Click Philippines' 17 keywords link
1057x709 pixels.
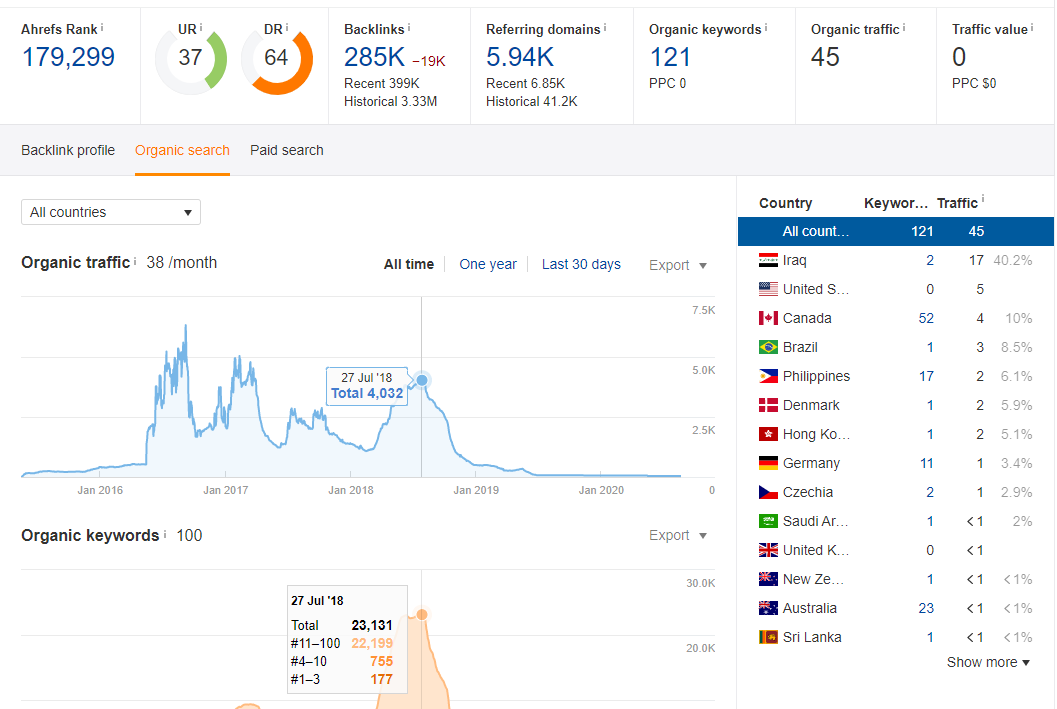coord(926,376)
